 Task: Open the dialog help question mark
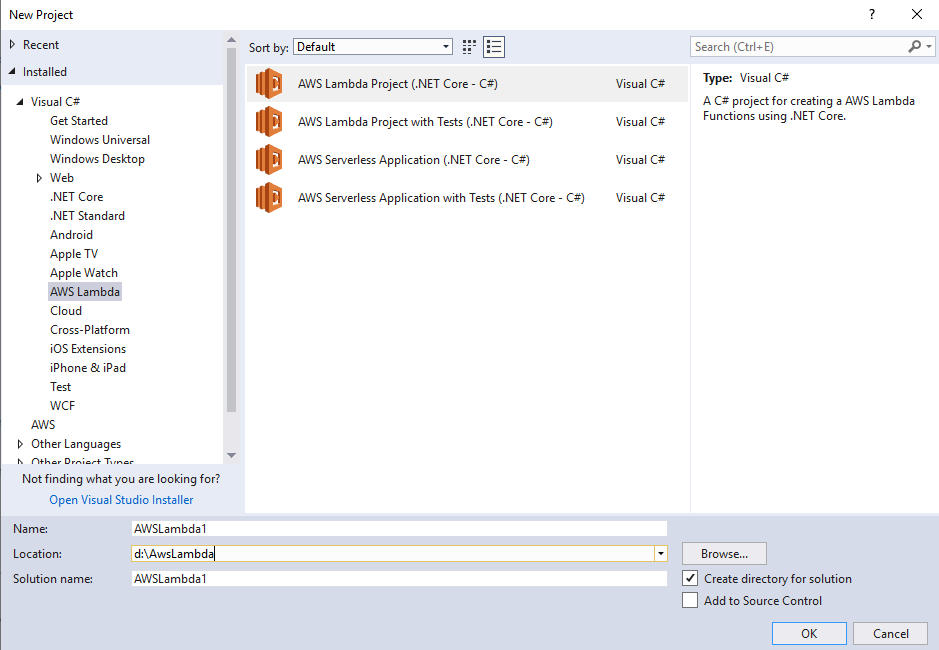pos(872,14)
